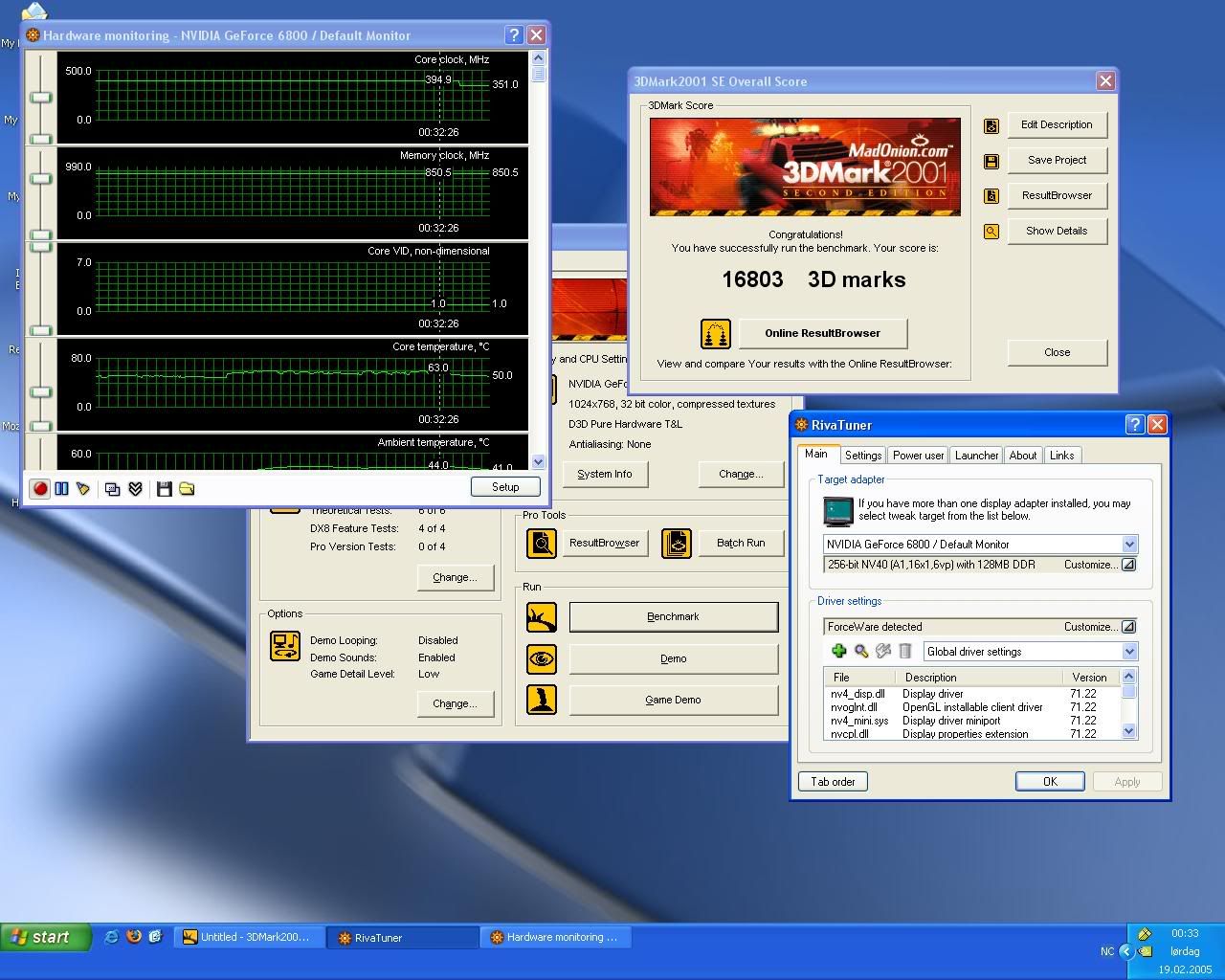Click the yellow folder icon in monitoring toolbar
The width and height of the screenshot is (1225, 980).
click(x=187, y=489)
